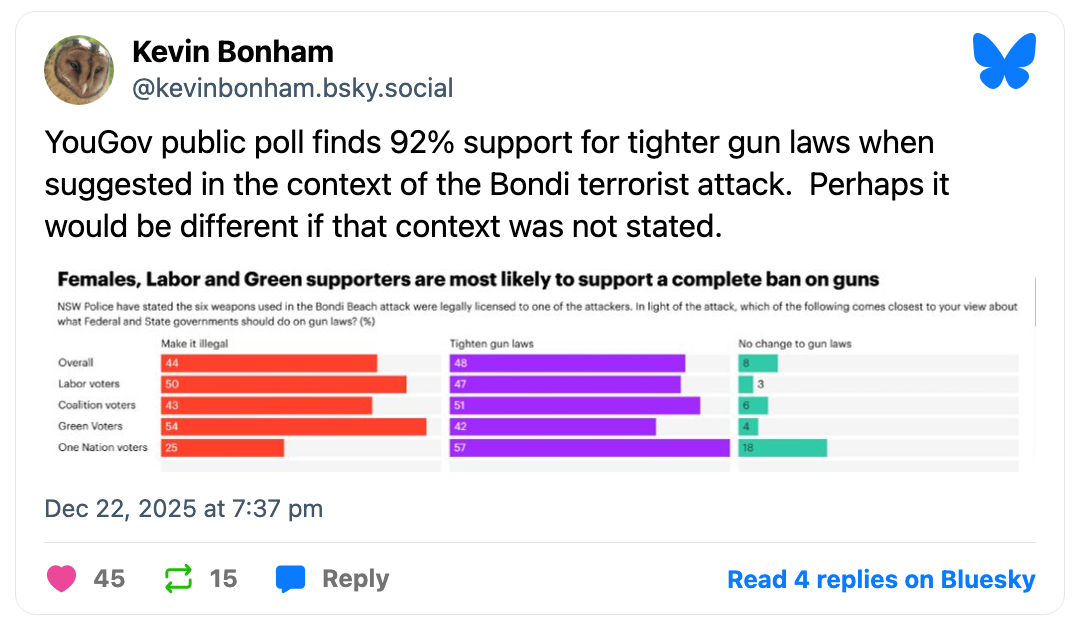Click the like count of 45
Screen dimensions: 1078x626
(109, 579)
